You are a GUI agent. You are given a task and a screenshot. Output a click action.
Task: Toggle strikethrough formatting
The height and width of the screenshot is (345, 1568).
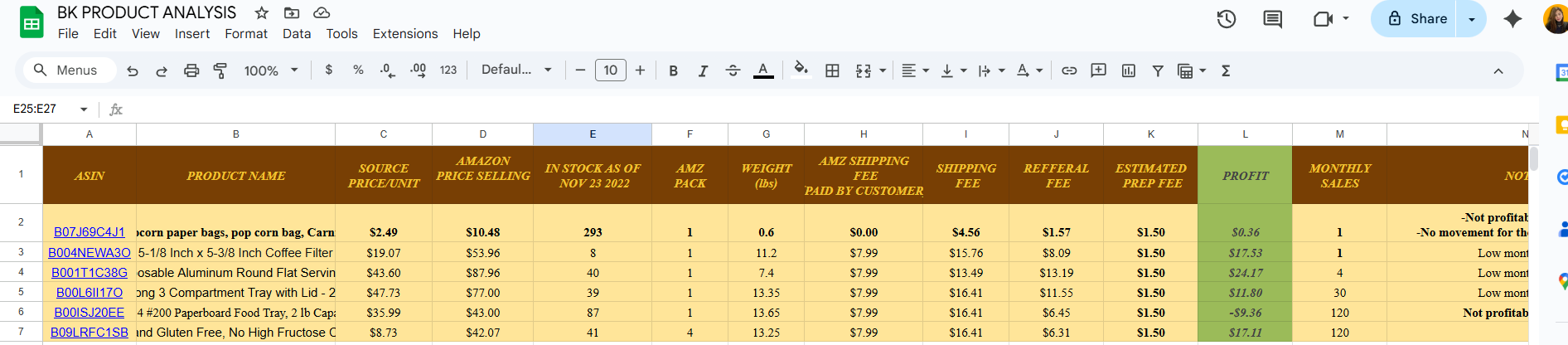click(x=733, y=71)
